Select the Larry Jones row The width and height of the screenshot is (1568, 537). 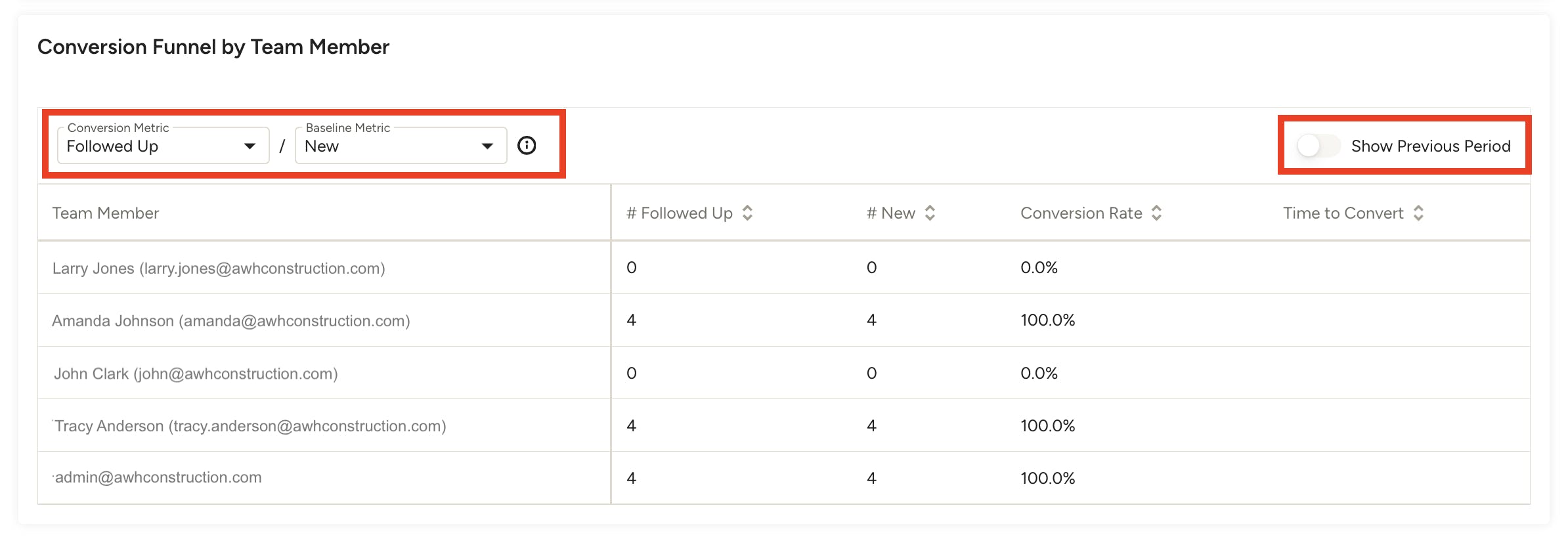tap(219, 268)
